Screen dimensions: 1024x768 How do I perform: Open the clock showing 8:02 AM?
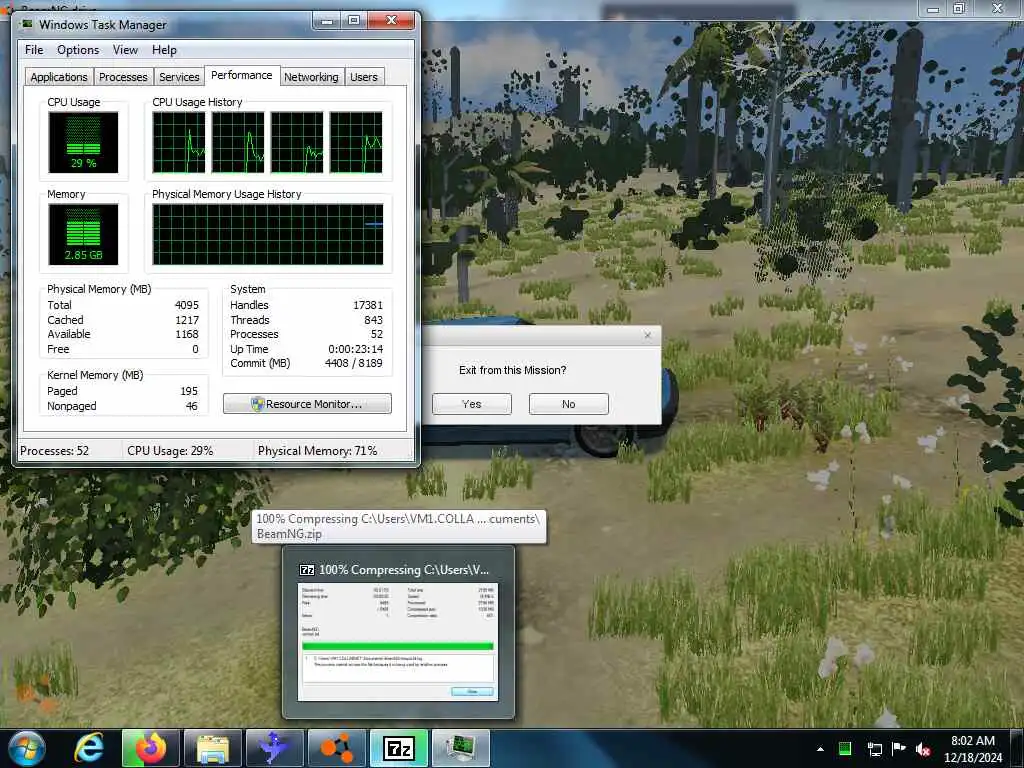click(x=972, y=749)
